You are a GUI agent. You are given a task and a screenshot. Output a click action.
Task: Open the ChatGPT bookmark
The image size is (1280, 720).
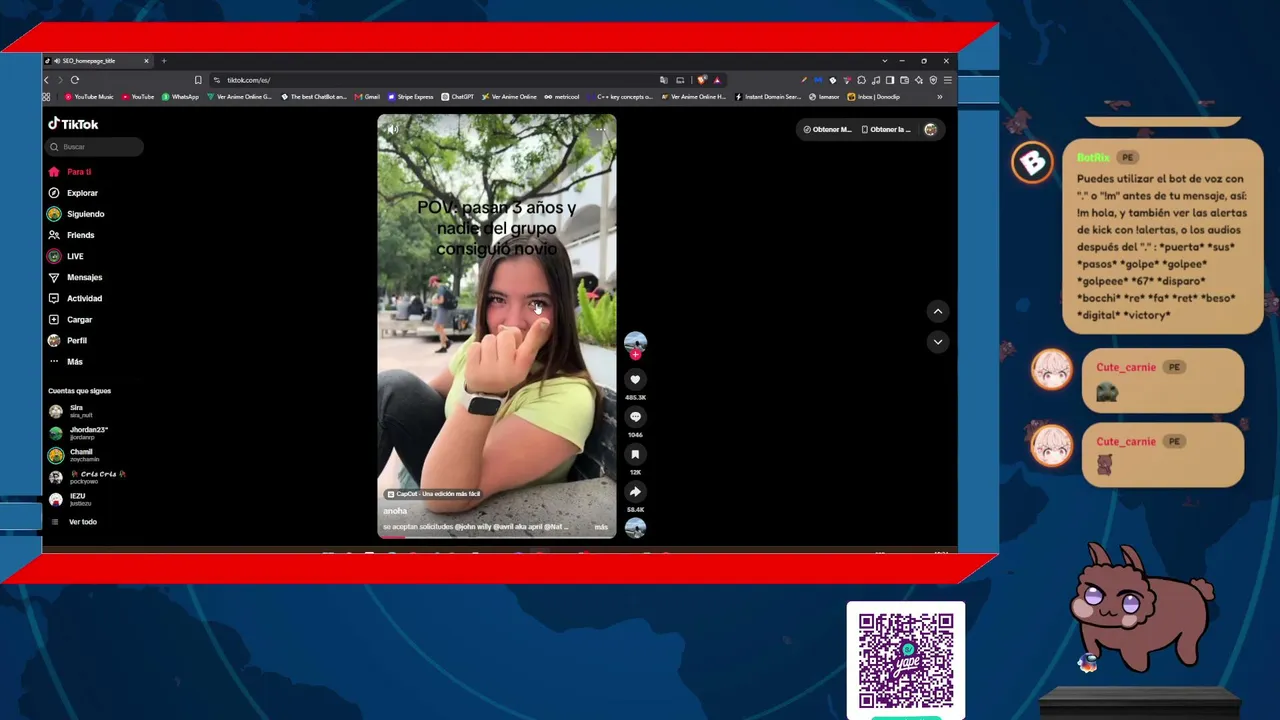click(x=458, y=97)
